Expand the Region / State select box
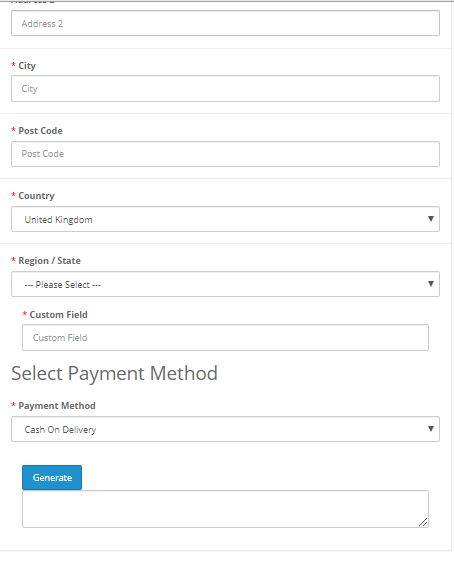This screenshot has width=454, height=572. (x=225, y=284)
